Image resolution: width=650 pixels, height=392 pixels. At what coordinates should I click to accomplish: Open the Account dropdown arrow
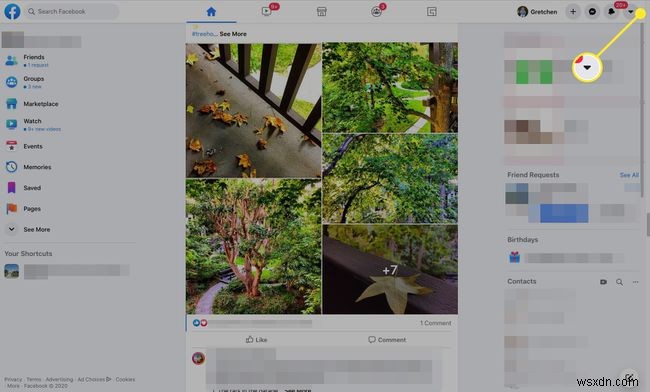click(x=631, y=12)
